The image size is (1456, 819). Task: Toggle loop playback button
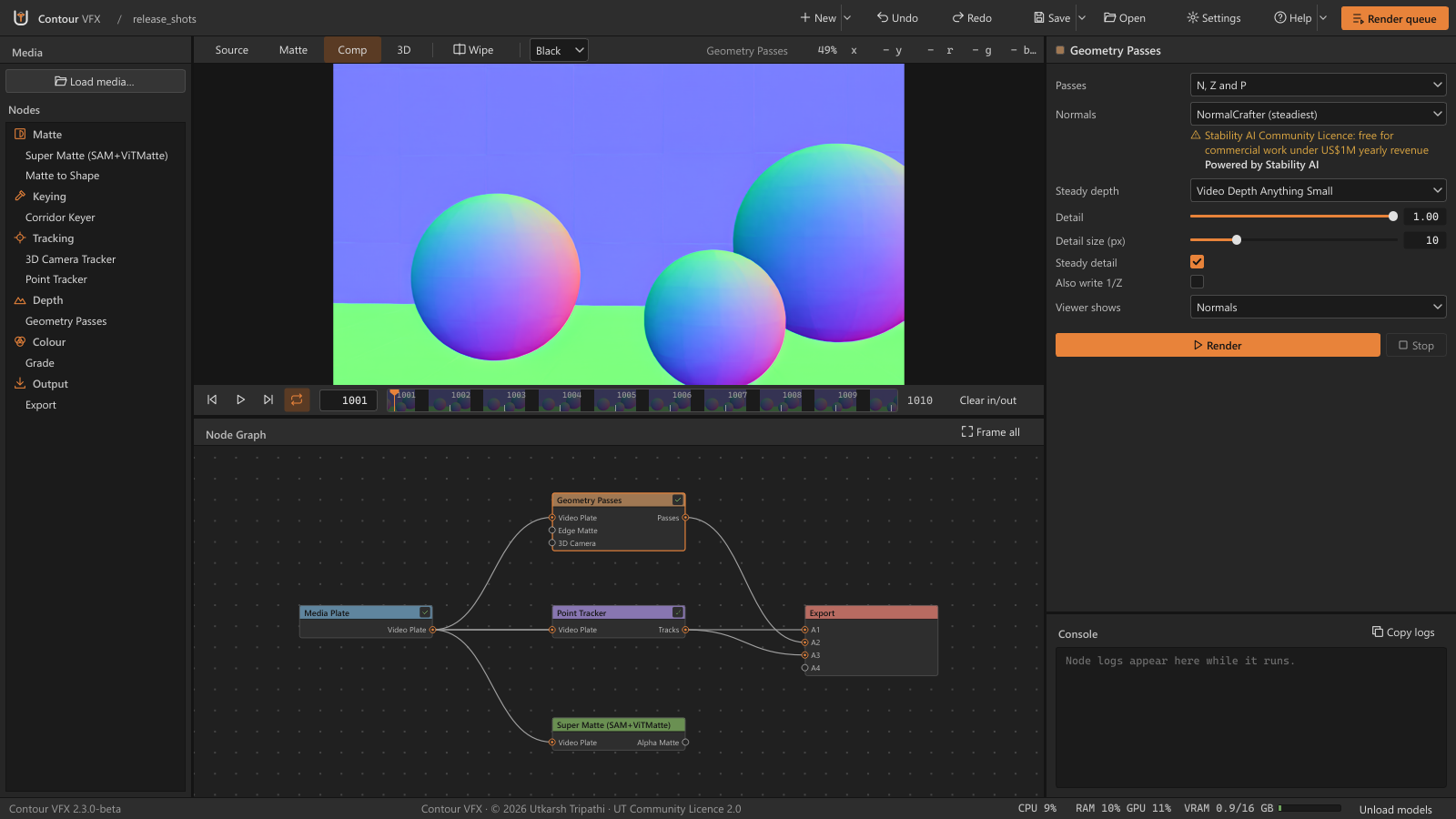pyautogui.click(x=297, y=399)
